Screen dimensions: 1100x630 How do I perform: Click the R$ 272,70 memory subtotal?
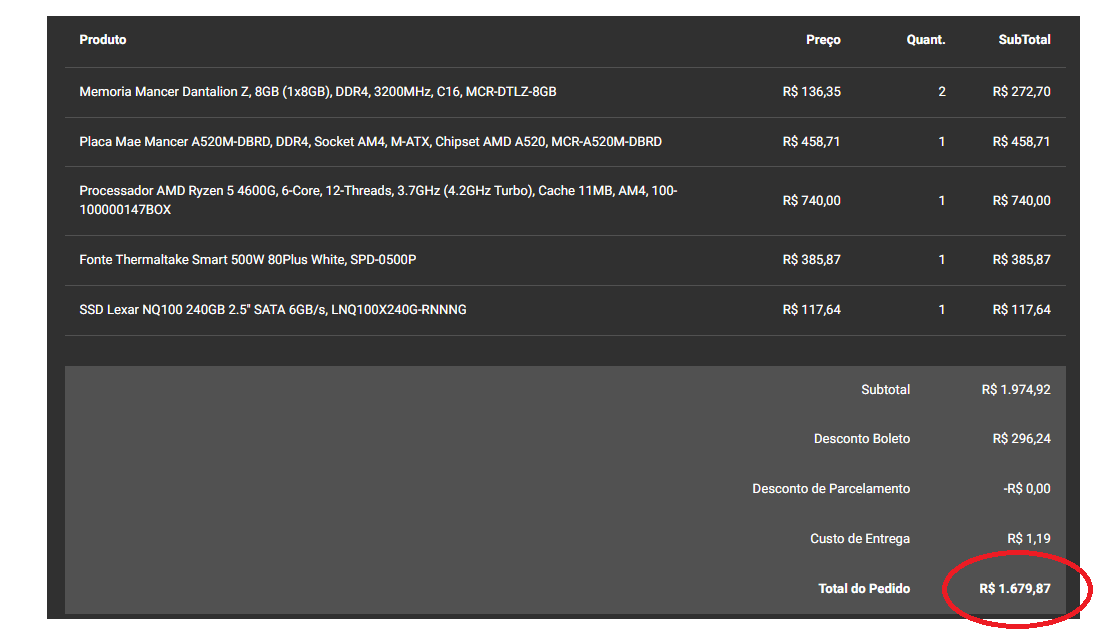tap(1021, 92)
